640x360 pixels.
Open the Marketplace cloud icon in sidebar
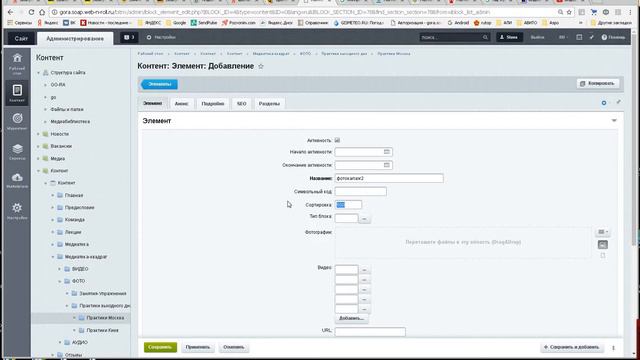[x=17, y=180]
